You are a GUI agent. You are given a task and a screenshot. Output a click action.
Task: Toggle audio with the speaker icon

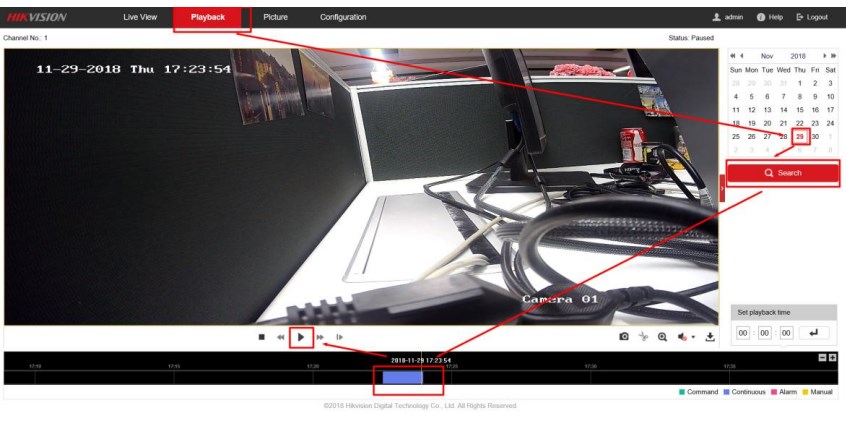click(682, 338)
